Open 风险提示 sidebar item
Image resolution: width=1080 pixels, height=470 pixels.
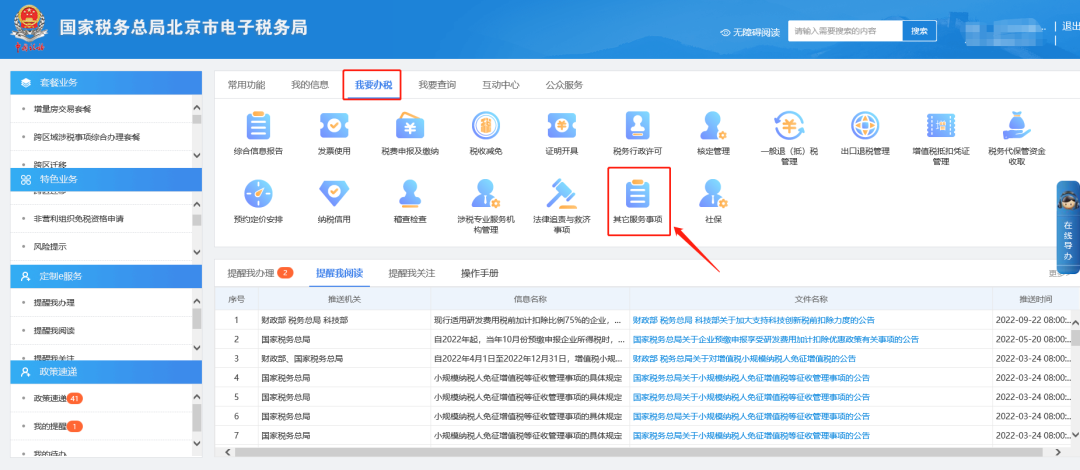(50, 246)
